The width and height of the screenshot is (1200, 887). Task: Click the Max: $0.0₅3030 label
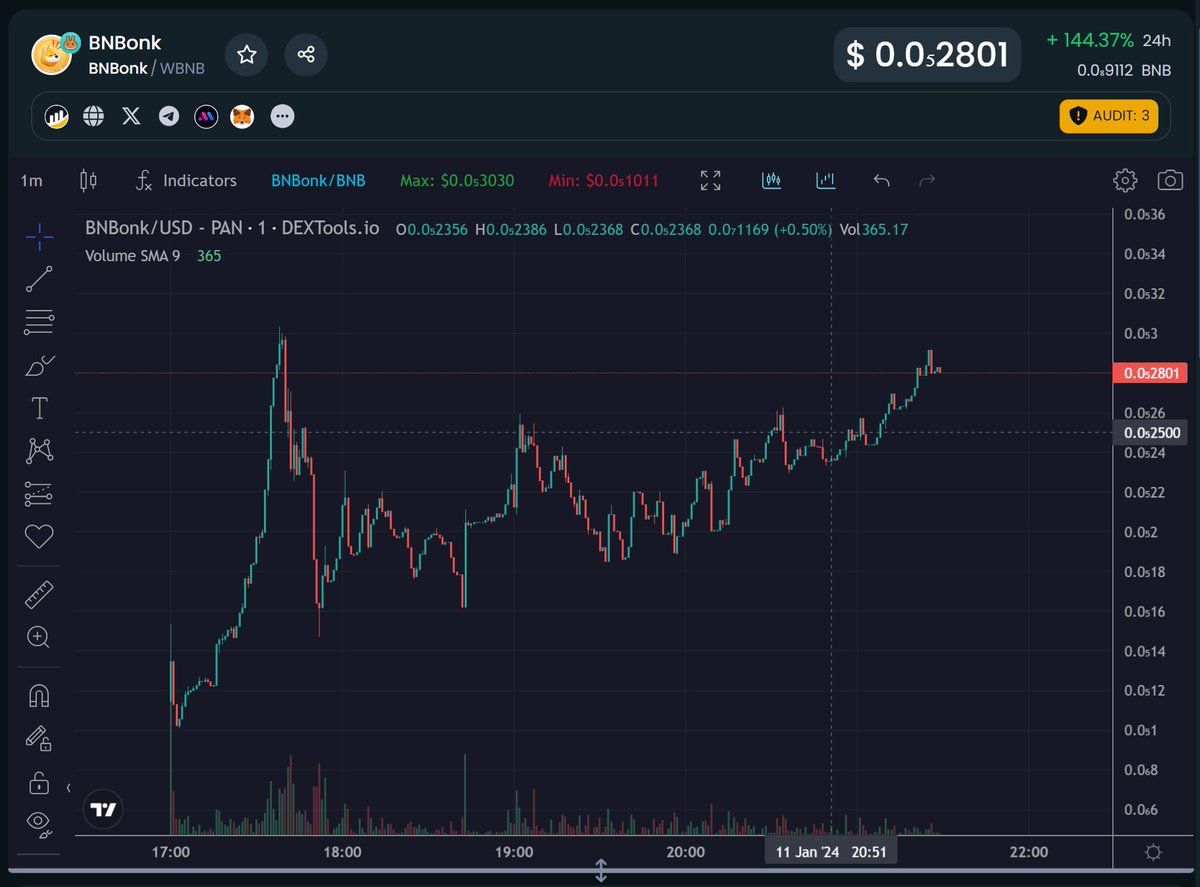click(457, 181)
